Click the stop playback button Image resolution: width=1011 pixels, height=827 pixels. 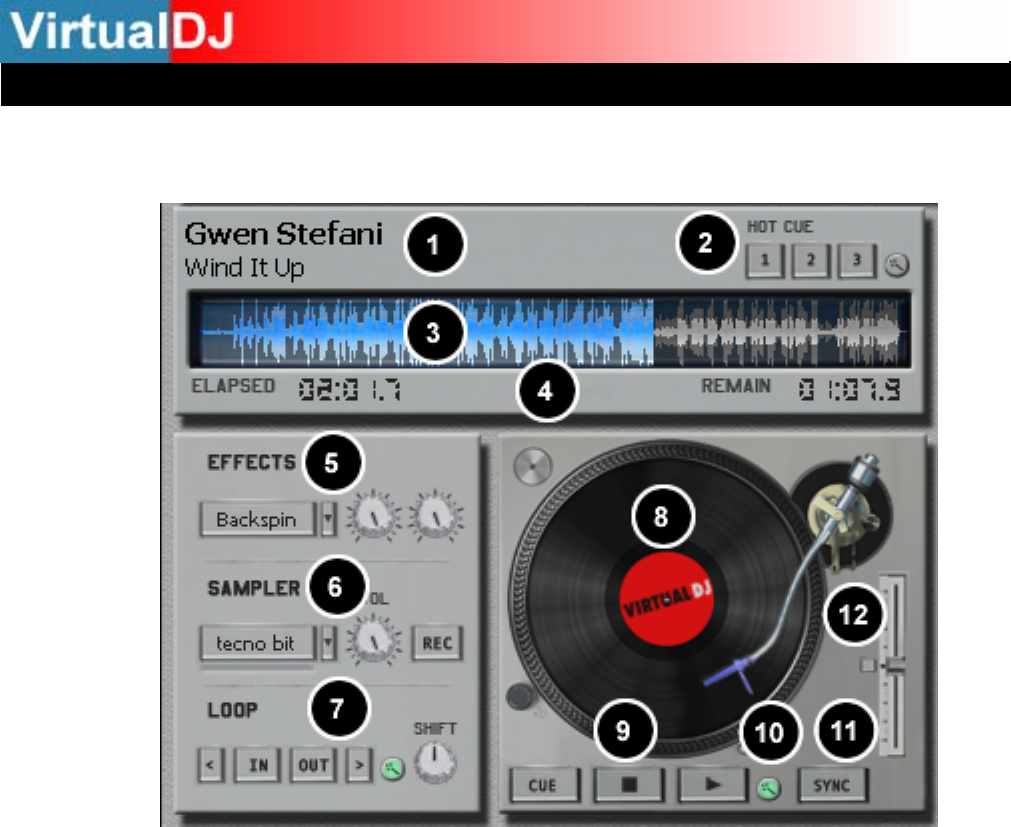(629, 784)
